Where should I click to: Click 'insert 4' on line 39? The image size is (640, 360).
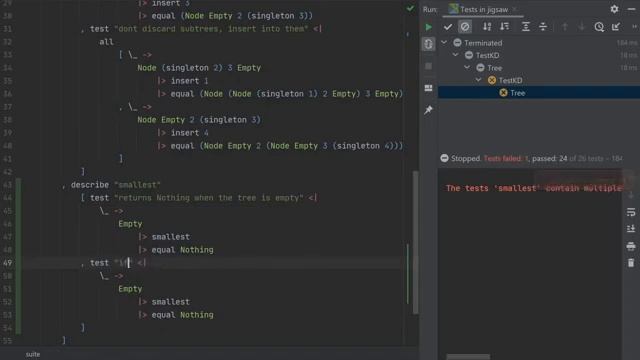(190, 133)
